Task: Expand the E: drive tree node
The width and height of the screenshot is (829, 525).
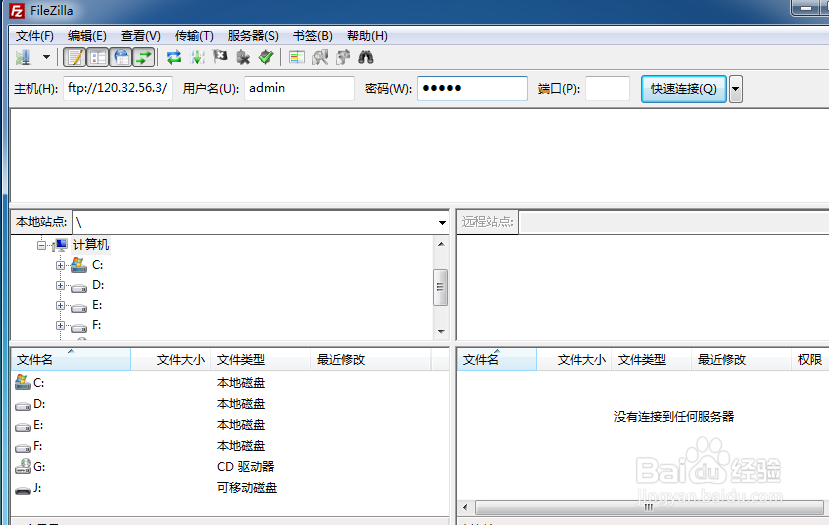Action: (x=60, y=306)
